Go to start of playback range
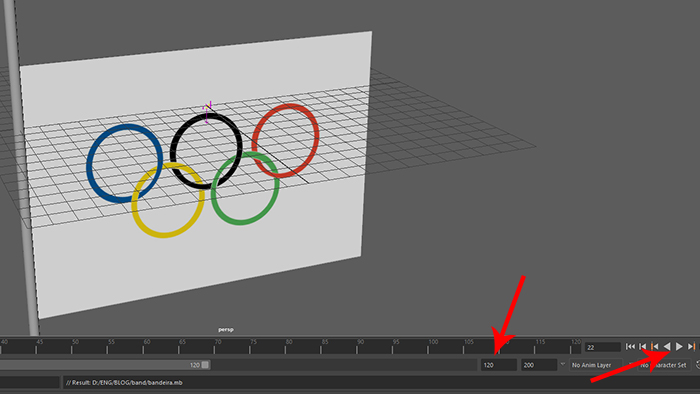 [x=630, y=347]
